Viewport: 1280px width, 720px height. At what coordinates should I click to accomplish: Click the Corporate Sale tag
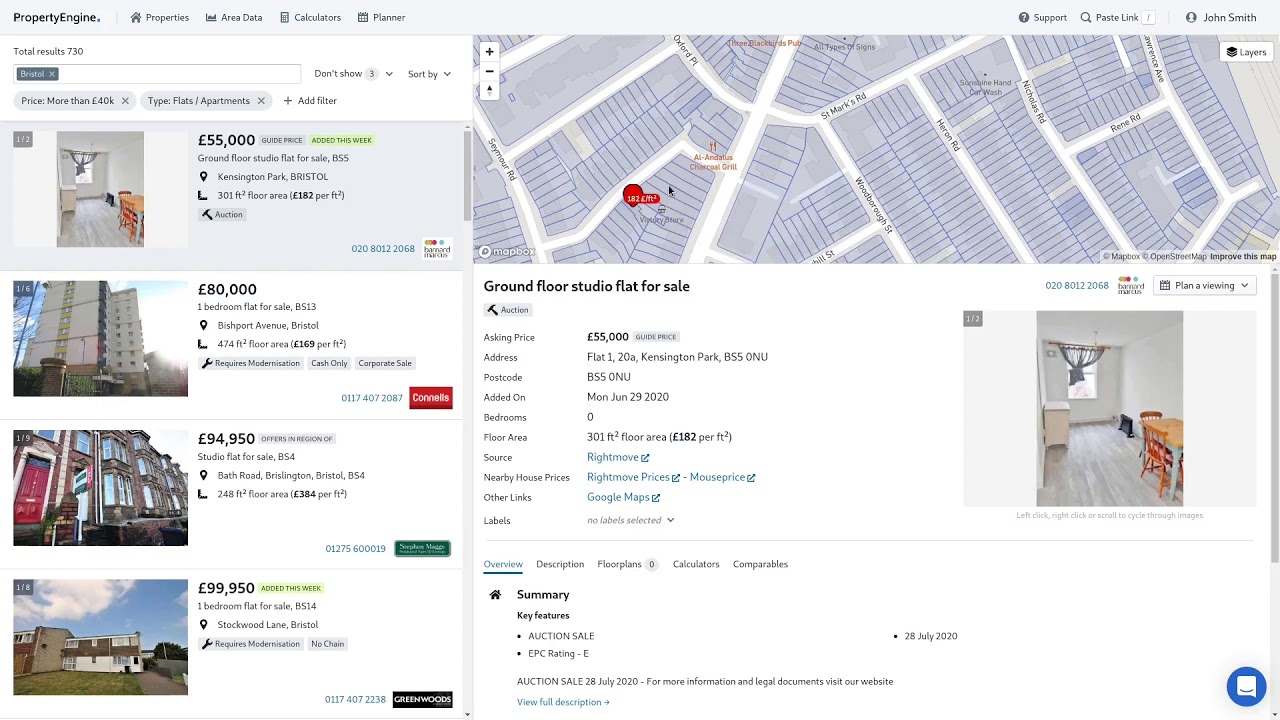click(385, 364)
